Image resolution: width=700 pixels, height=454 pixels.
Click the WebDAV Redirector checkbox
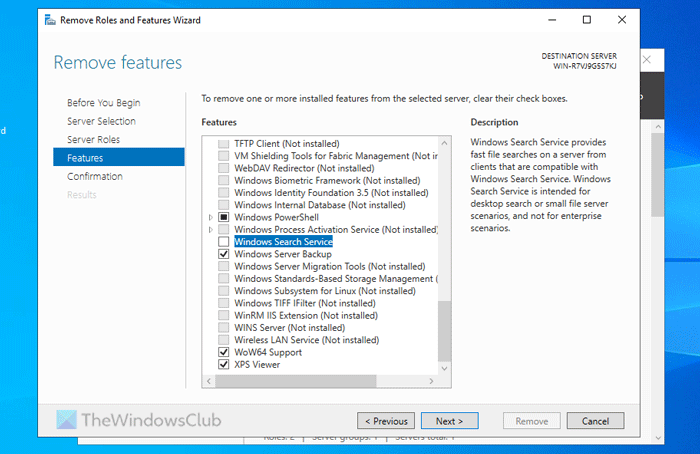(x=224, y=168)
